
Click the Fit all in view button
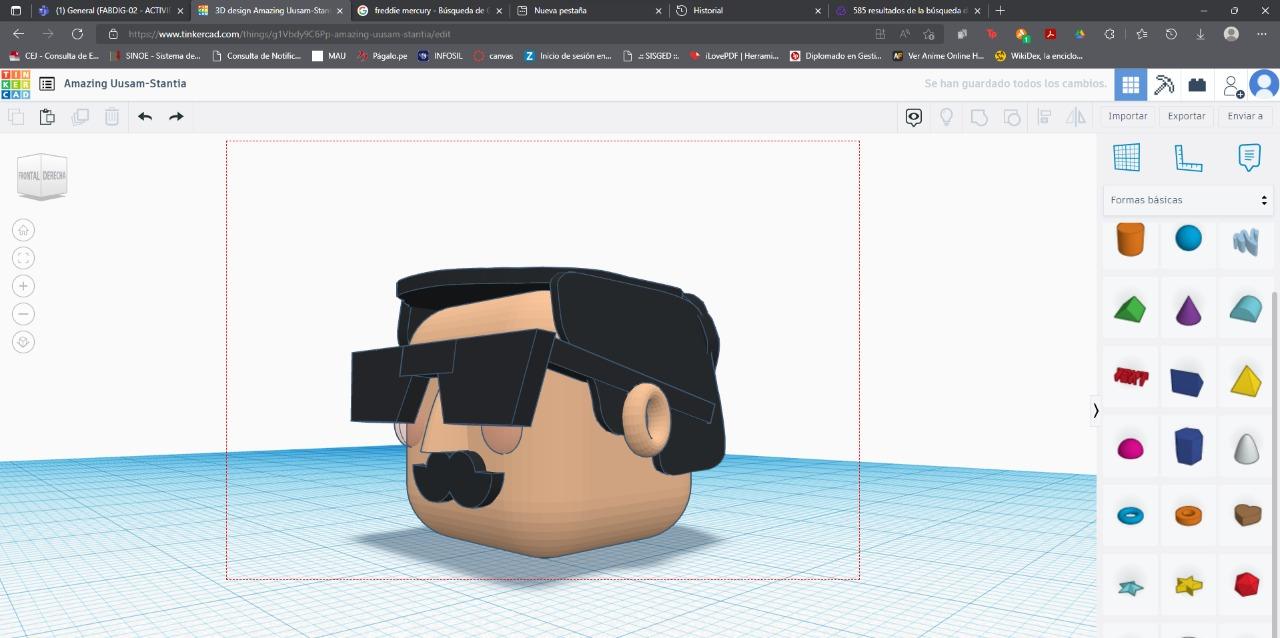(x=23, y=258)
